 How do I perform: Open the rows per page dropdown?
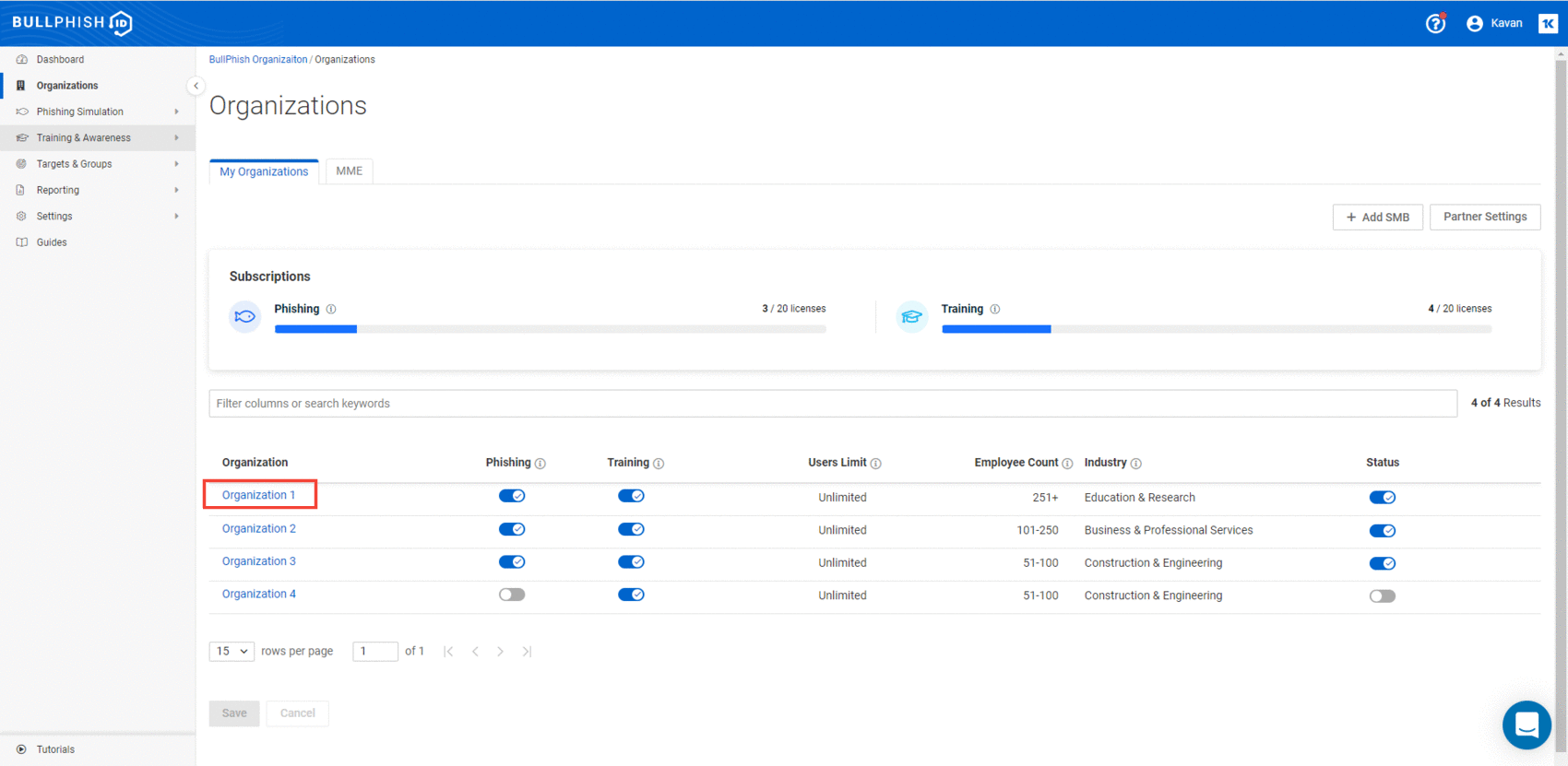point(232,652)
